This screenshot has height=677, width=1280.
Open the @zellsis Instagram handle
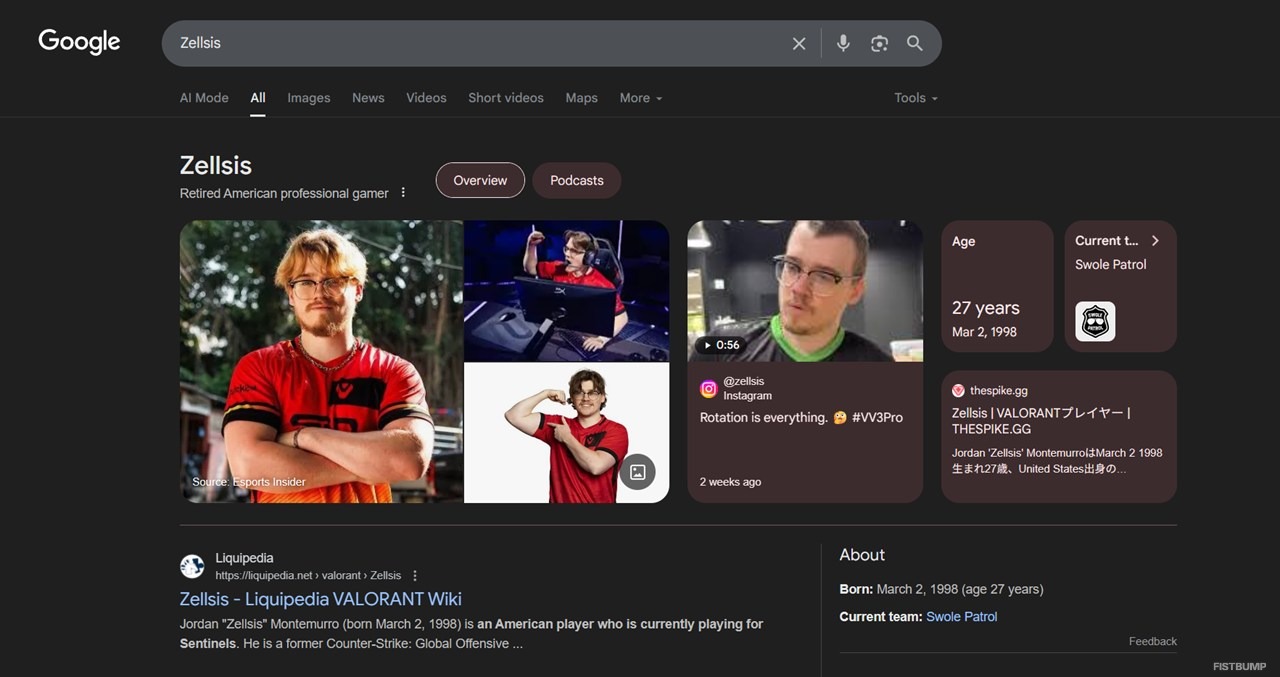[x=744, y=381]
